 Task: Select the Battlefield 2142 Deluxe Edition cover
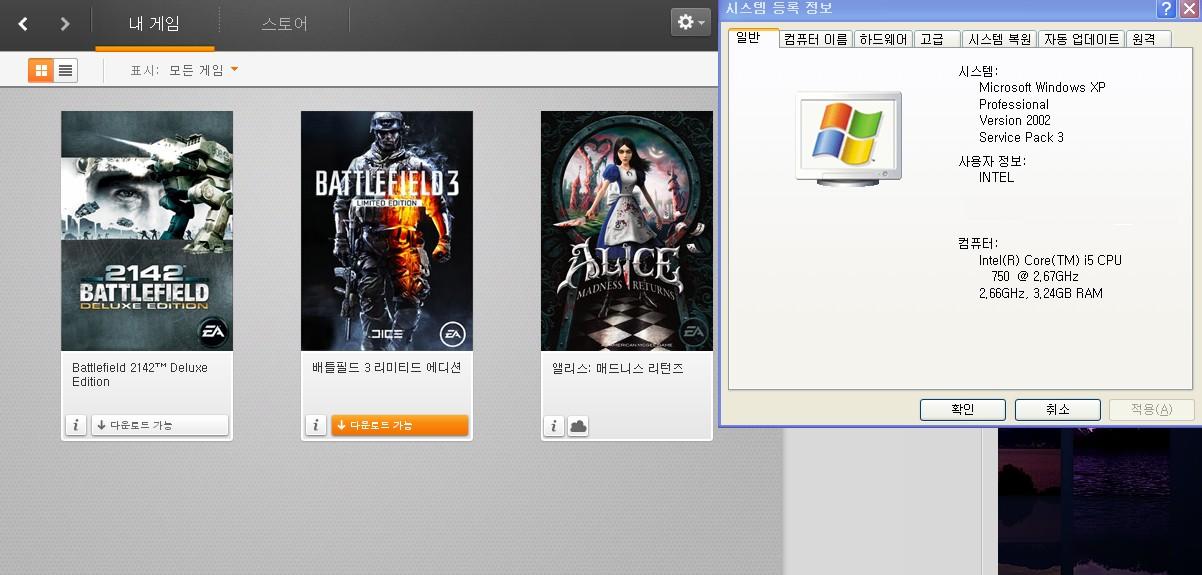(147, 231)
